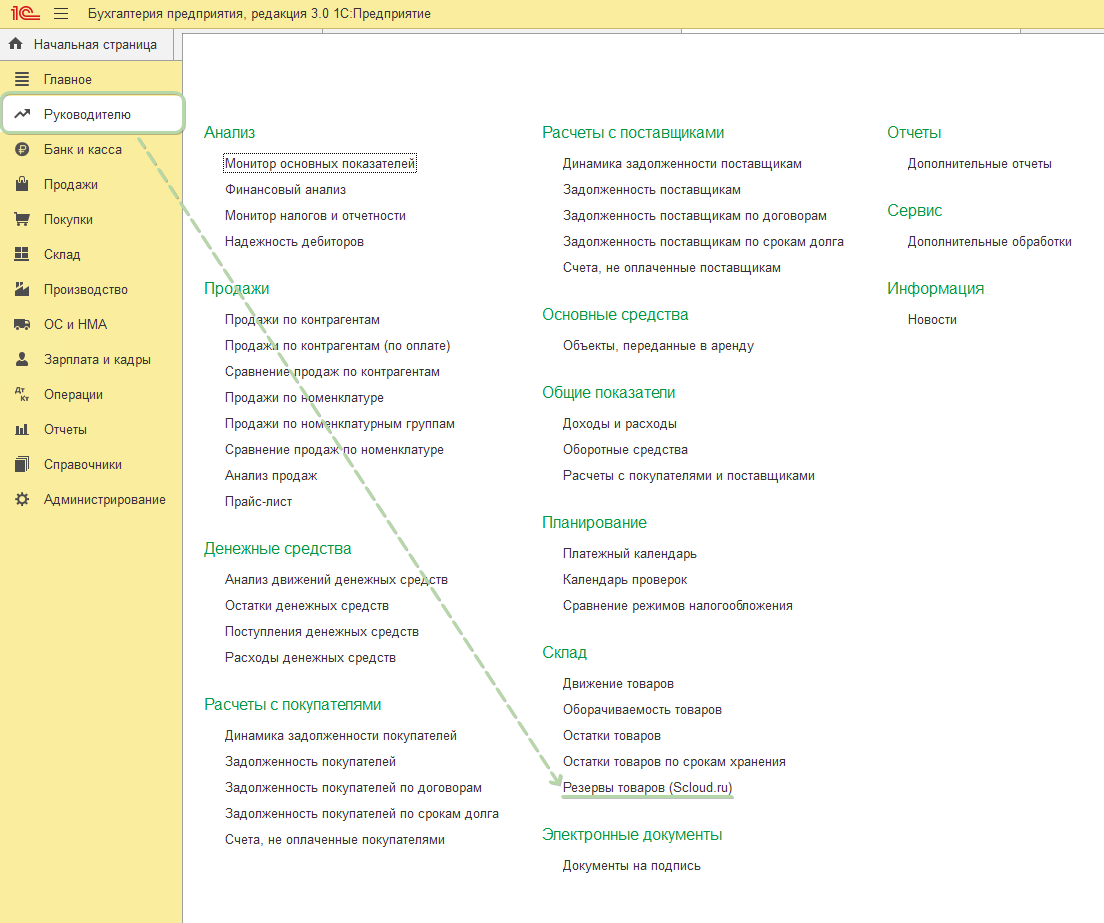Open the Новости link
The height and width of the screenshot is (923, 1104).
(x=932, y=320)
